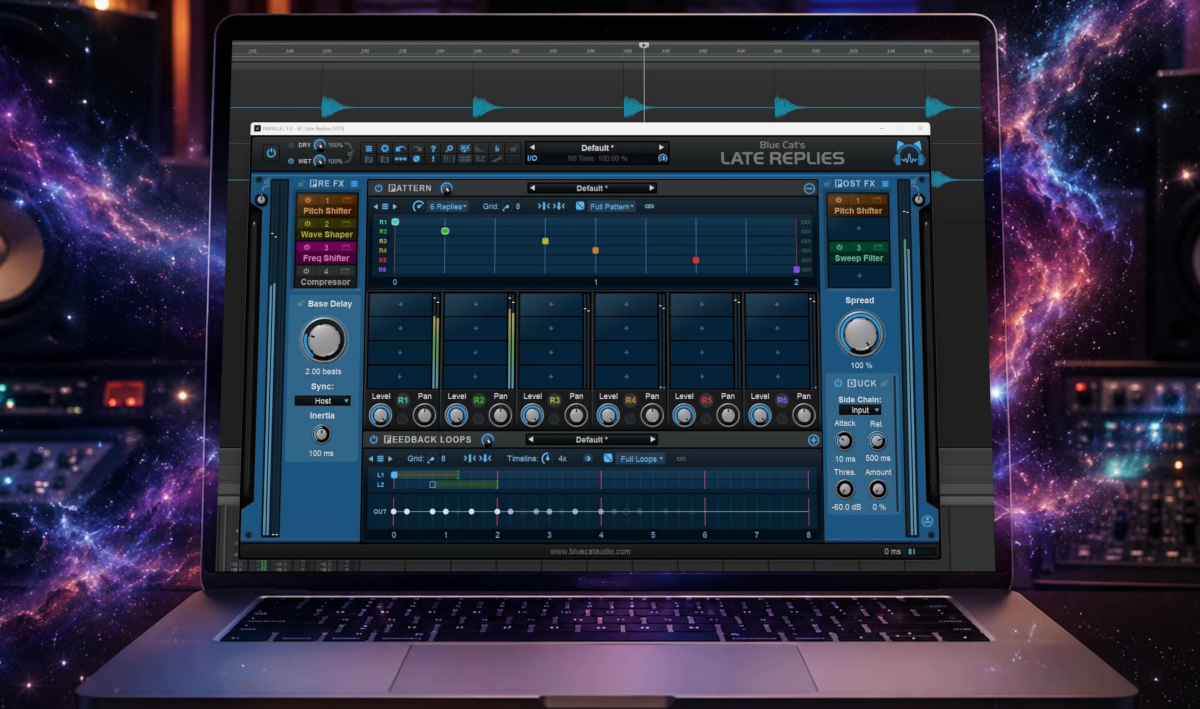Click the round icon below the output meter
This screenshot has height=709, width=1200.
pyautogui.click(x=928, y=521)
